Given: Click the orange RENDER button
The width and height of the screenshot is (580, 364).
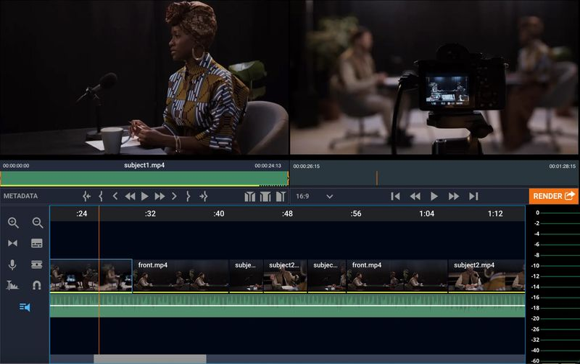Looking at the screenshot, I should point(553,196).
